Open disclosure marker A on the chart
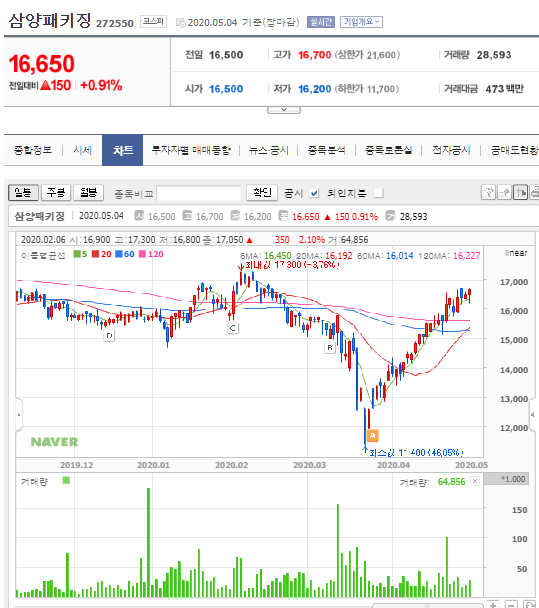 pos(372,436)
